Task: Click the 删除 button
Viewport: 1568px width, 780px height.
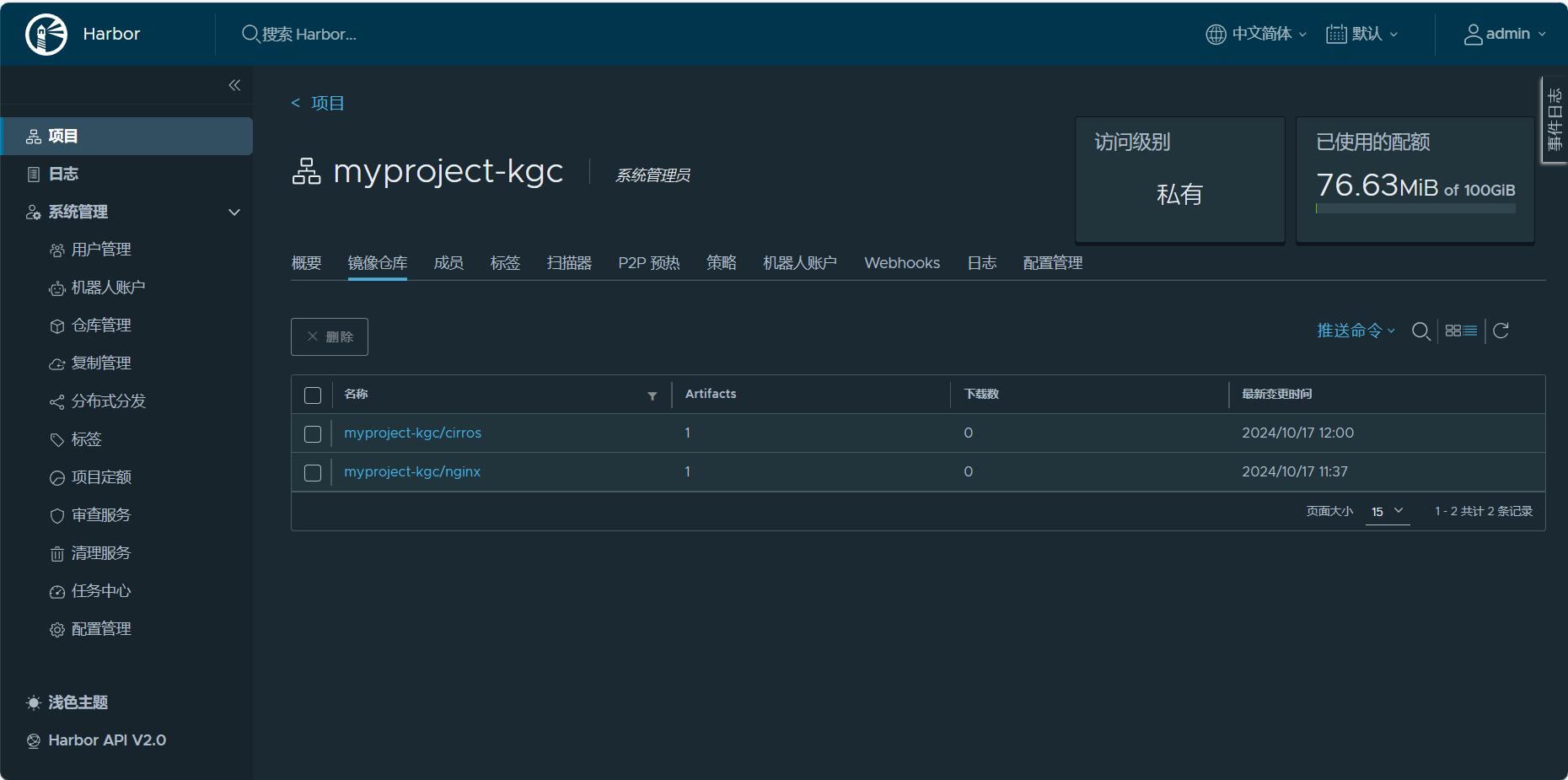Action: (x=329, y=336)
